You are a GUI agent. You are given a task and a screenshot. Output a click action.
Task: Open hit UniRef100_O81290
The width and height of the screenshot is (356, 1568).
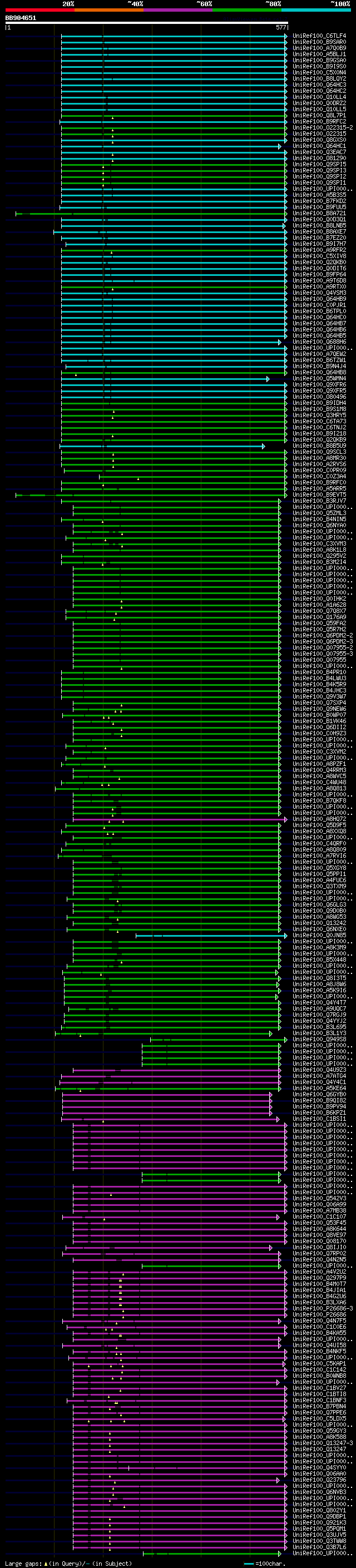tap(319, 159)
